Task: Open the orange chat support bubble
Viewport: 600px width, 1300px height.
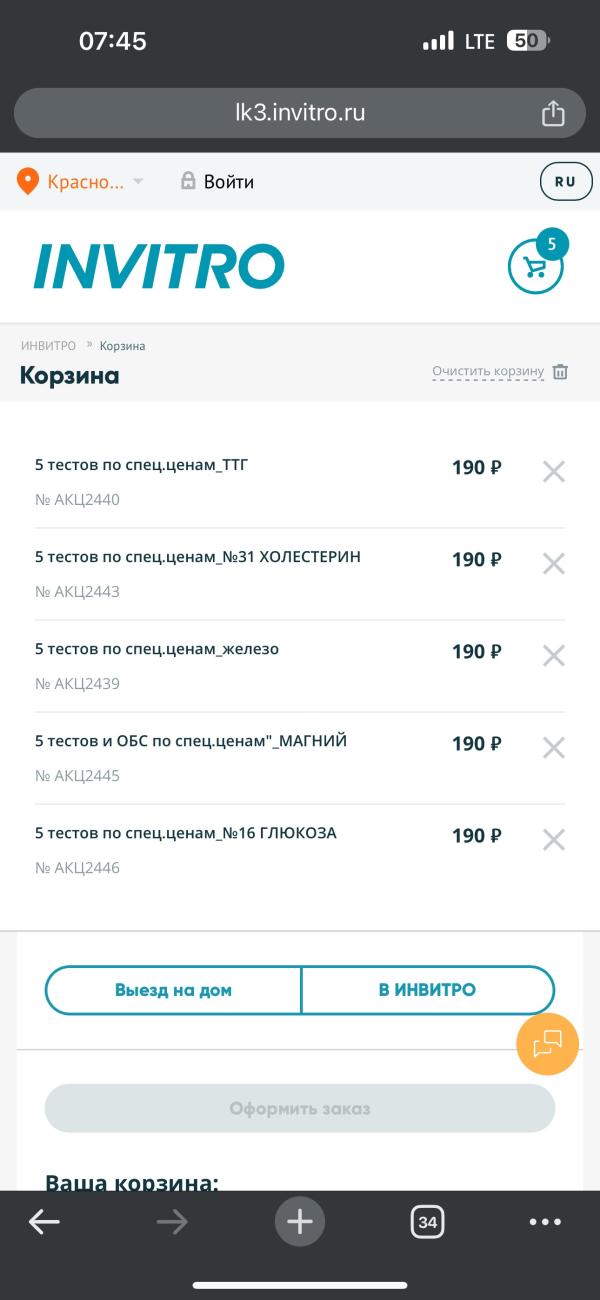Action: coord(547,1044)
